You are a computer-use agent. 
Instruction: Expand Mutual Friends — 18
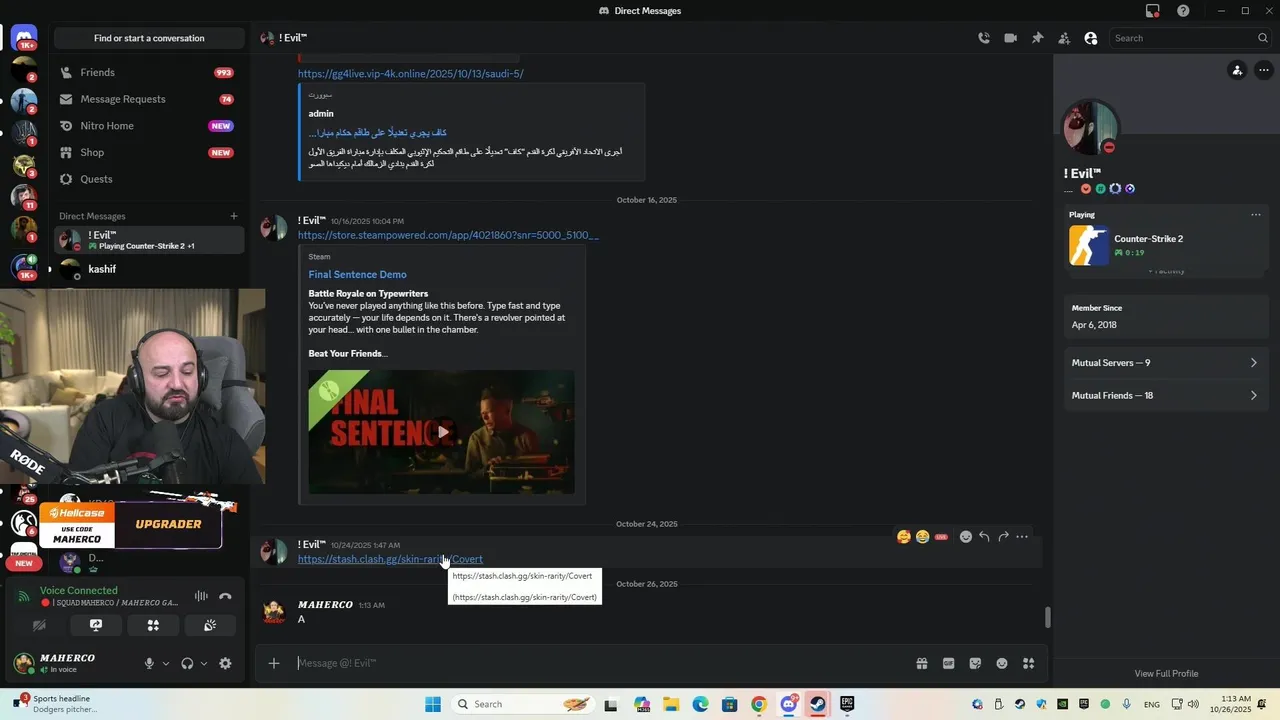(x=1165, y=395)
